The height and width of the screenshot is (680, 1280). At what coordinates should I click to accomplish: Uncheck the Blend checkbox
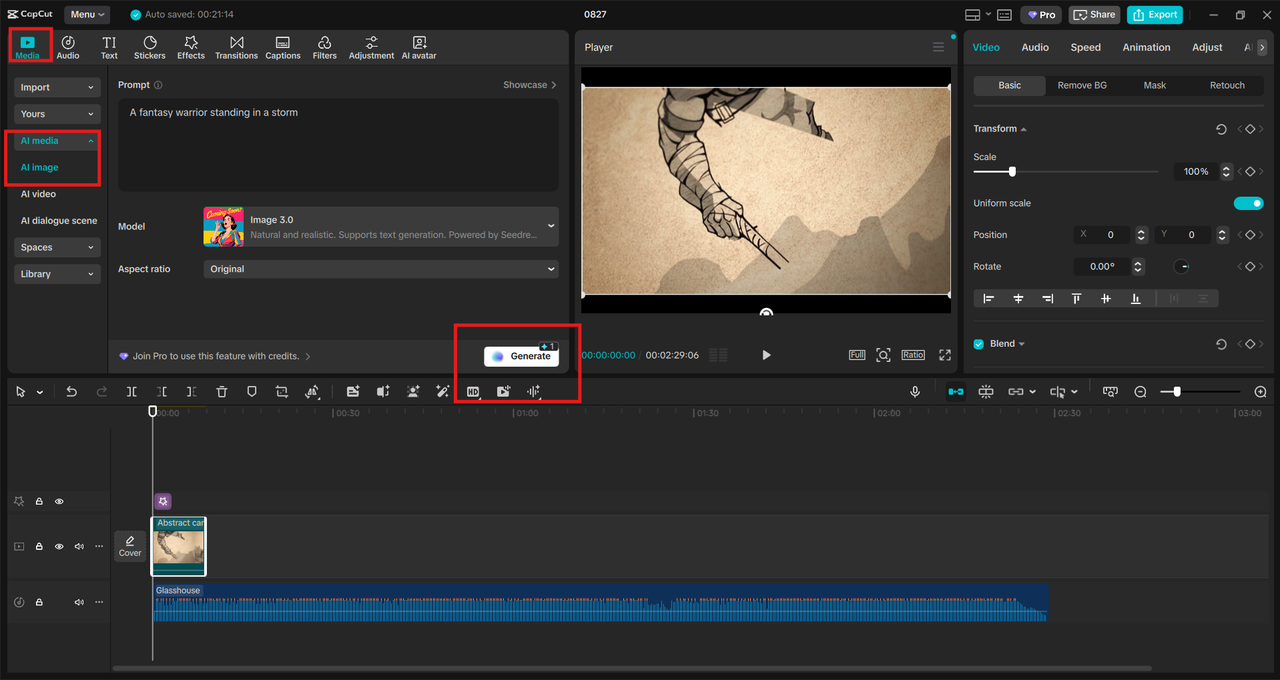(979, 344)
